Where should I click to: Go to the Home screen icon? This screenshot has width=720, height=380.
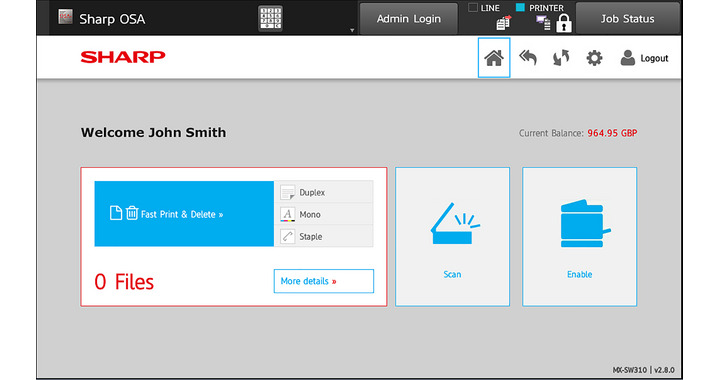(494, 58)
